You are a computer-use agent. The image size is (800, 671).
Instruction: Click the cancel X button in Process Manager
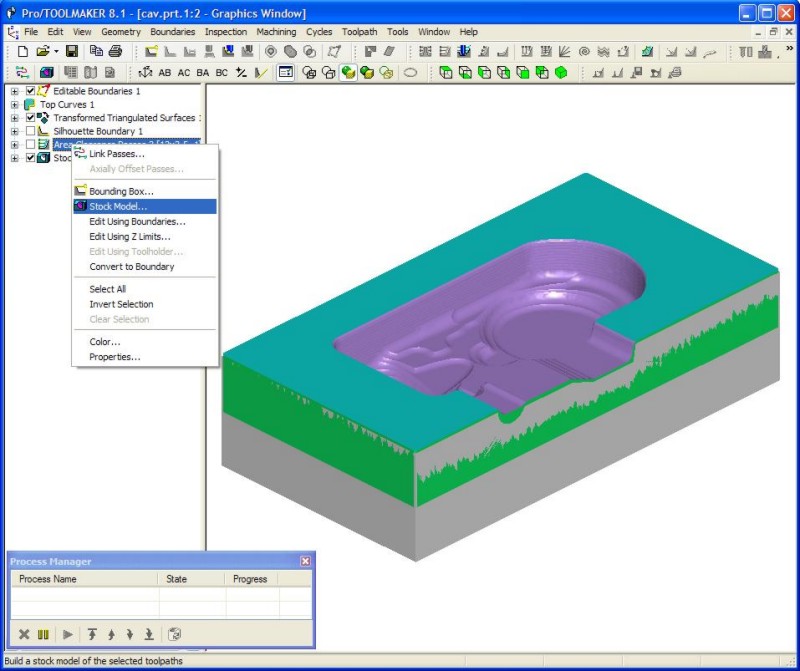tap(24, 634)
